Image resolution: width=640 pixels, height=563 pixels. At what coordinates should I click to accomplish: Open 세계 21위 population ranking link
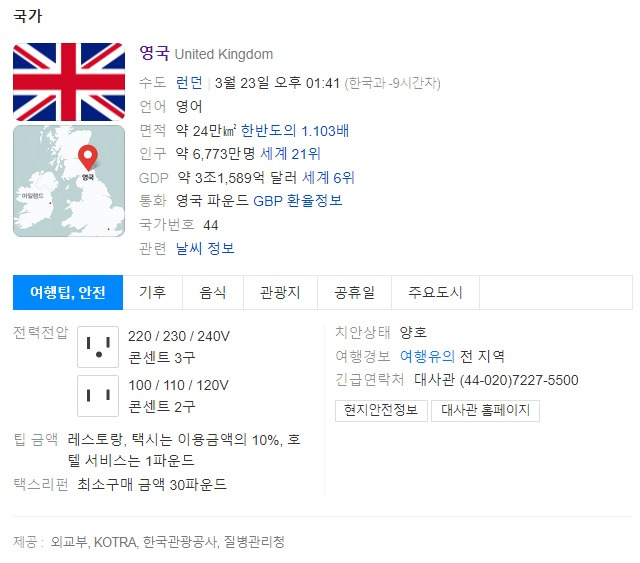point(290,154)
